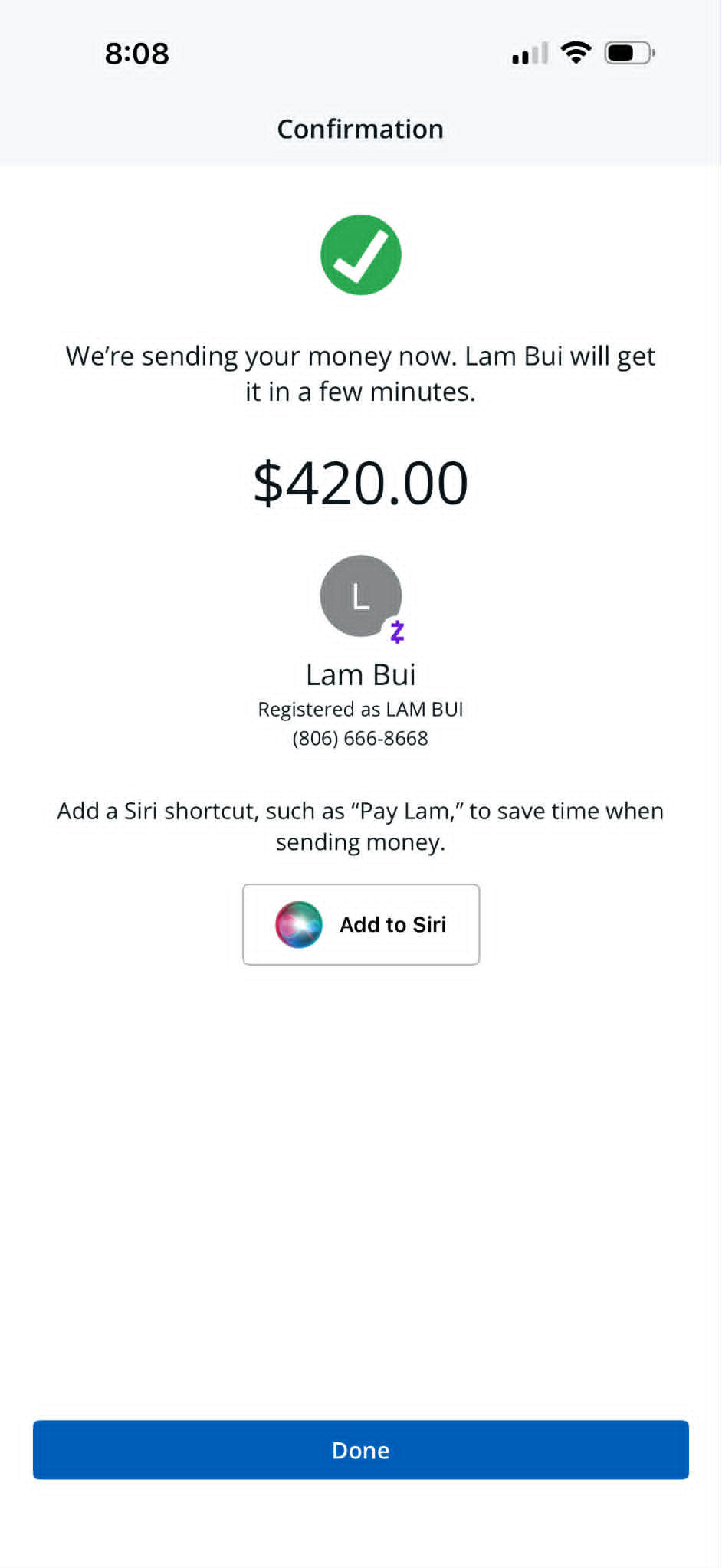Tap the Lam Bui recipient name
The image size is (722, 1568).
click(361, 674)
